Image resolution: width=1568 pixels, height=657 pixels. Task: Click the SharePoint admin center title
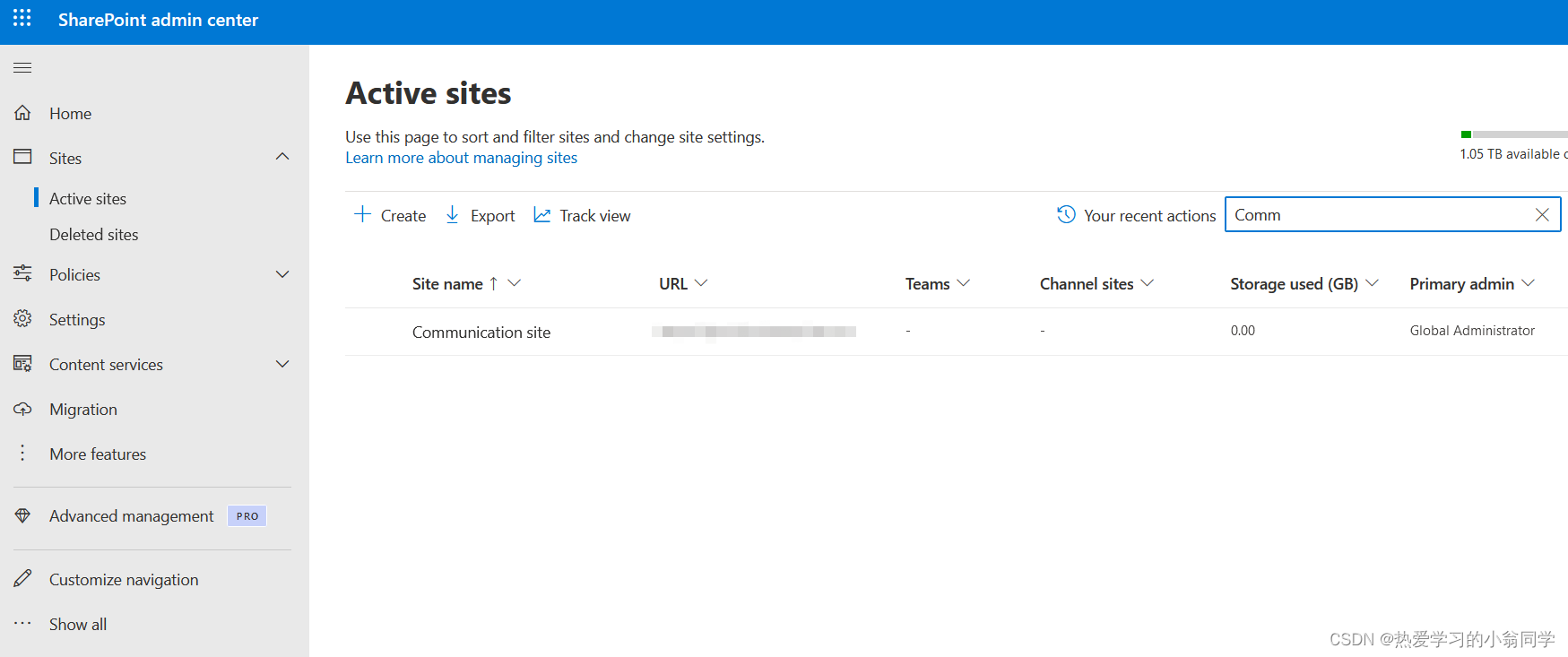(158, 20)
